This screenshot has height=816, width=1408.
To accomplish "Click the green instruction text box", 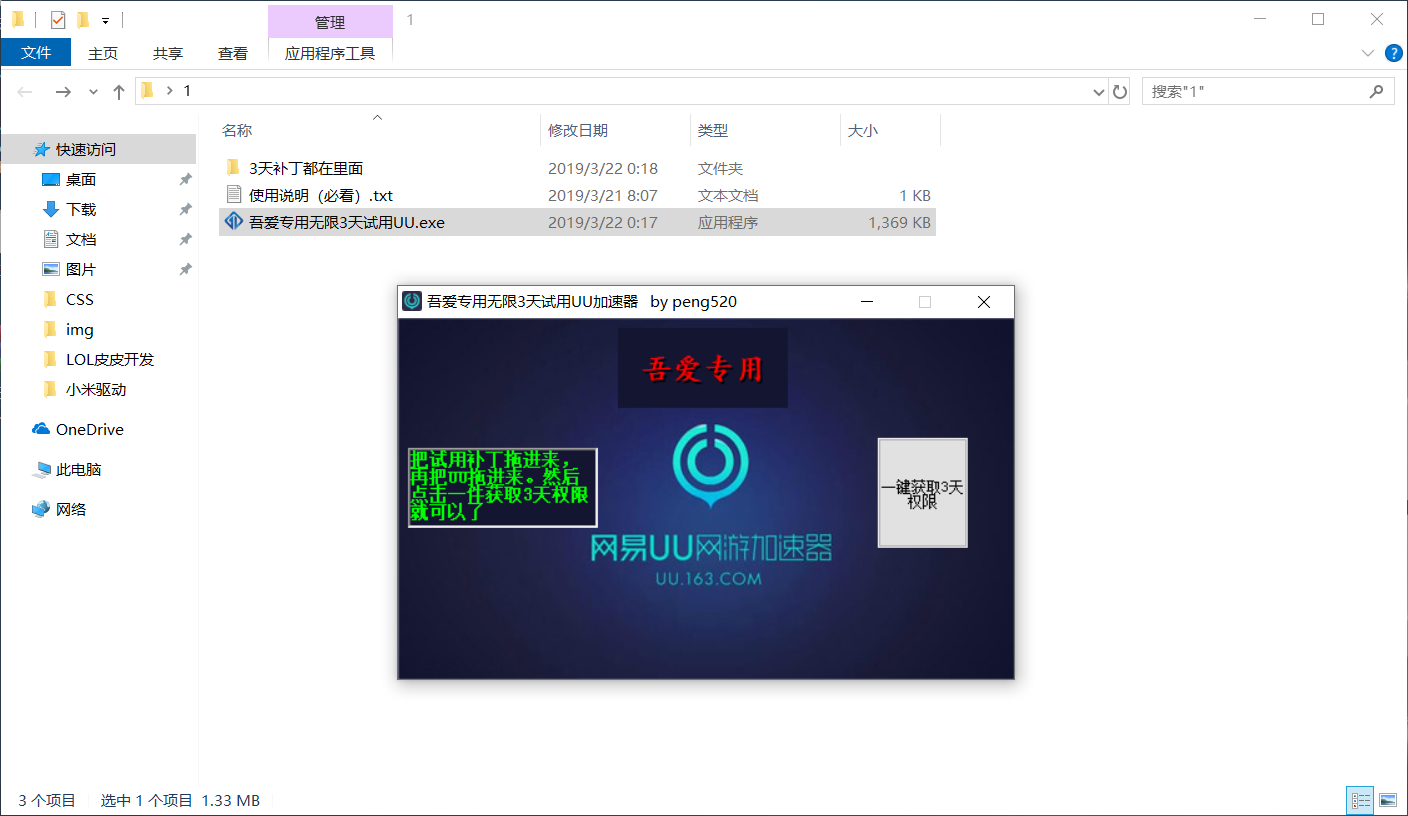I will coord(502,488).
